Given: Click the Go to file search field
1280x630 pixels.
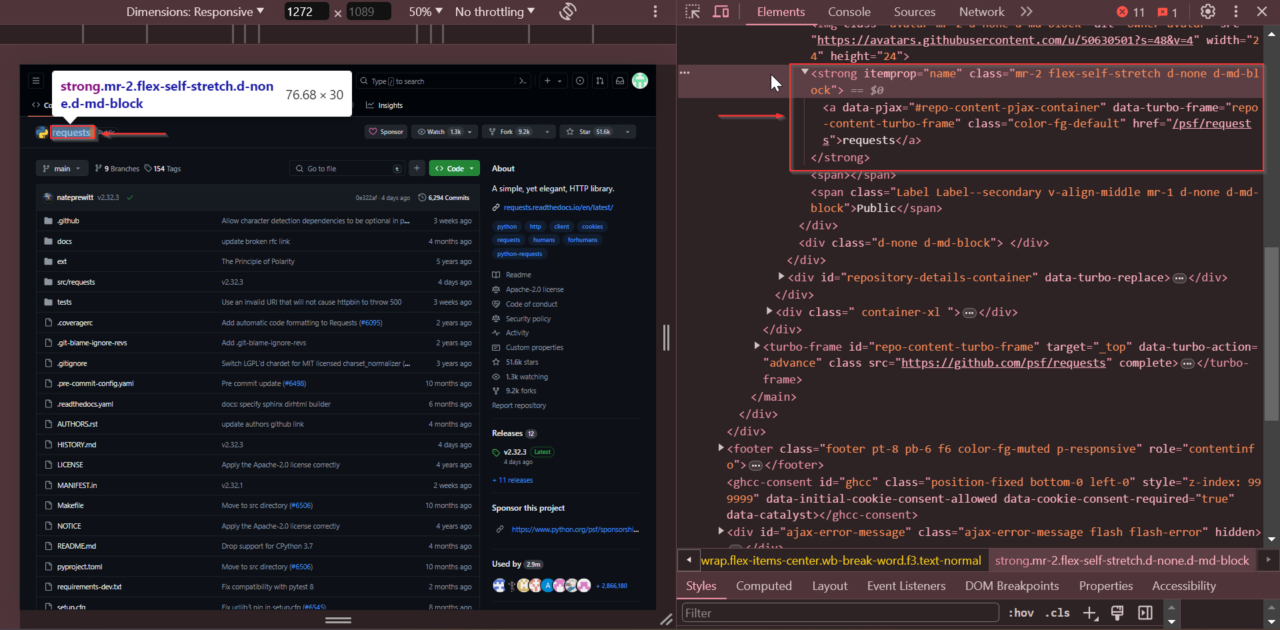Looking at the screenshot, I should (x=346, y=169).
